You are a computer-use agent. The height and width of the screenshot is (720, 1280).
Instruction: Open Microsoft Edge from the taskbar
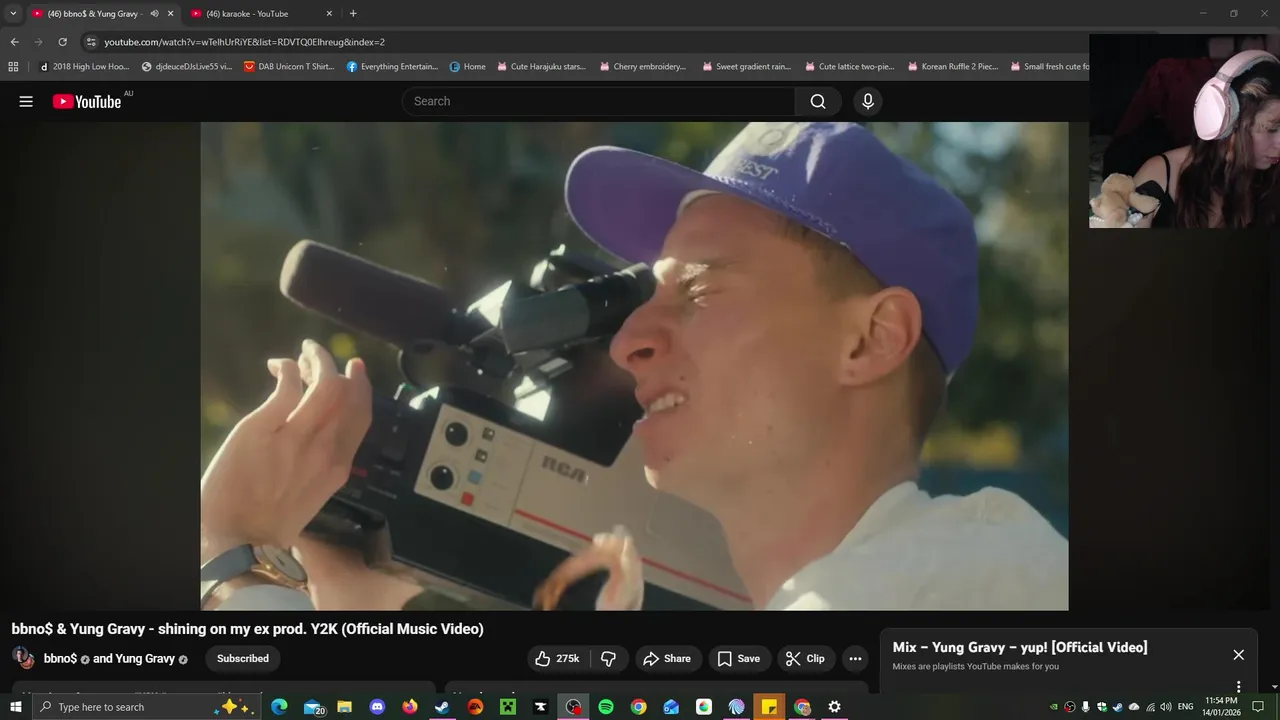[x=279, y=707]
